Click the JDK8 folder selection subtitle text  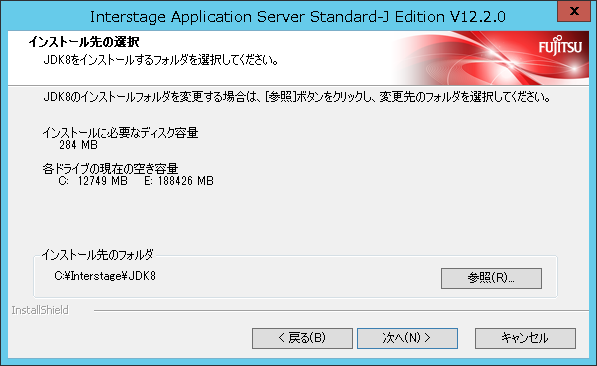[161, 60]
